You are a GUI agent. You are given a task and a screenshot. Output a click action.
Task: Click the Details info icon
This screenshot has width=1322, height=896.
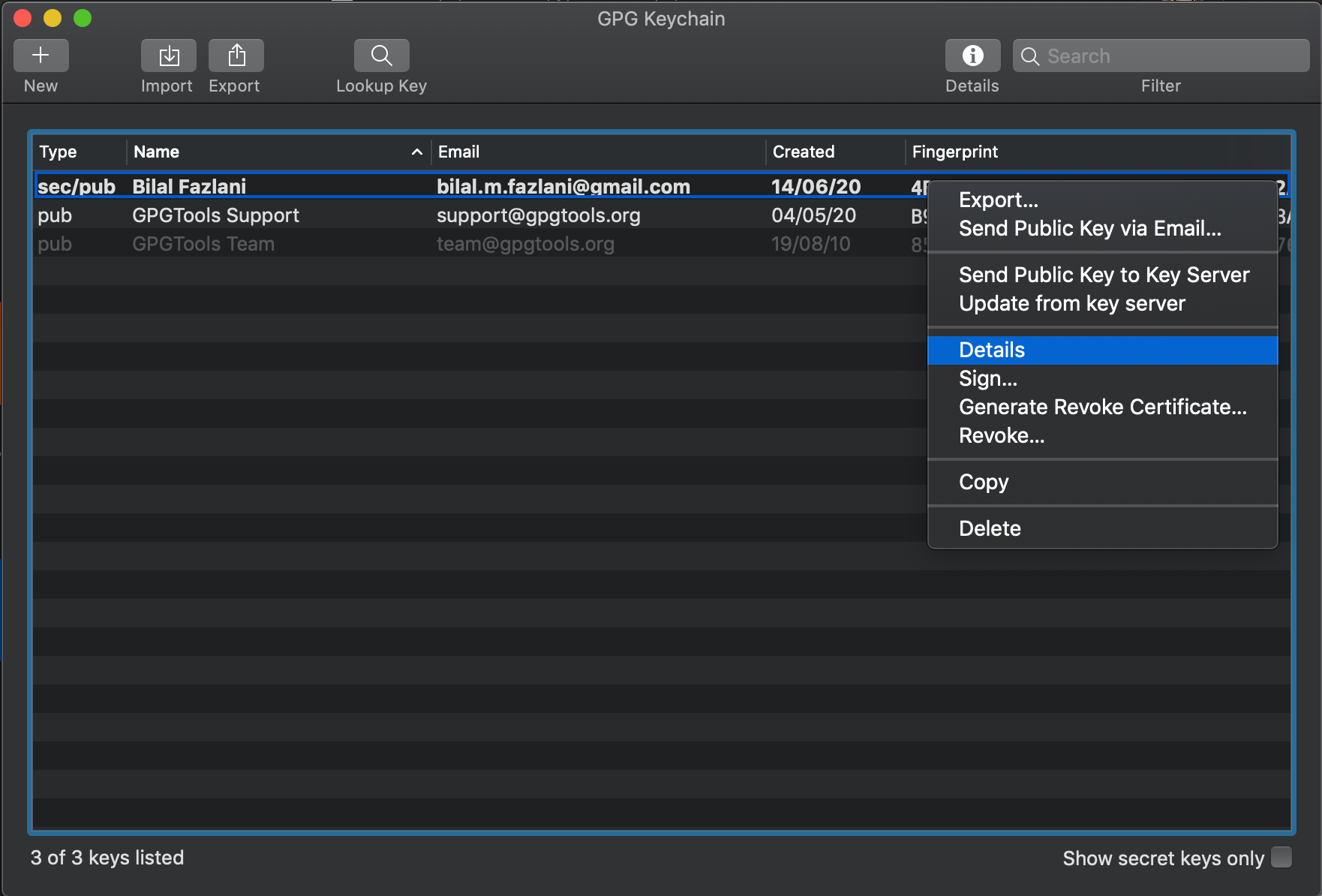pos(972,56)
